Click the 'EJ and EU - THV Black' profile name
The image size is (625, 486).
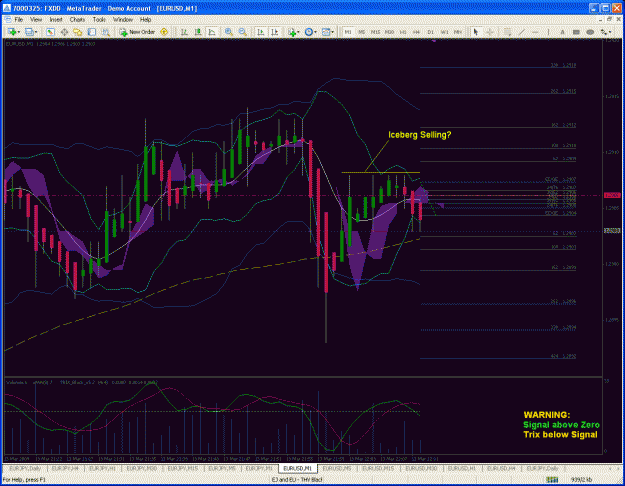point(297,480)
